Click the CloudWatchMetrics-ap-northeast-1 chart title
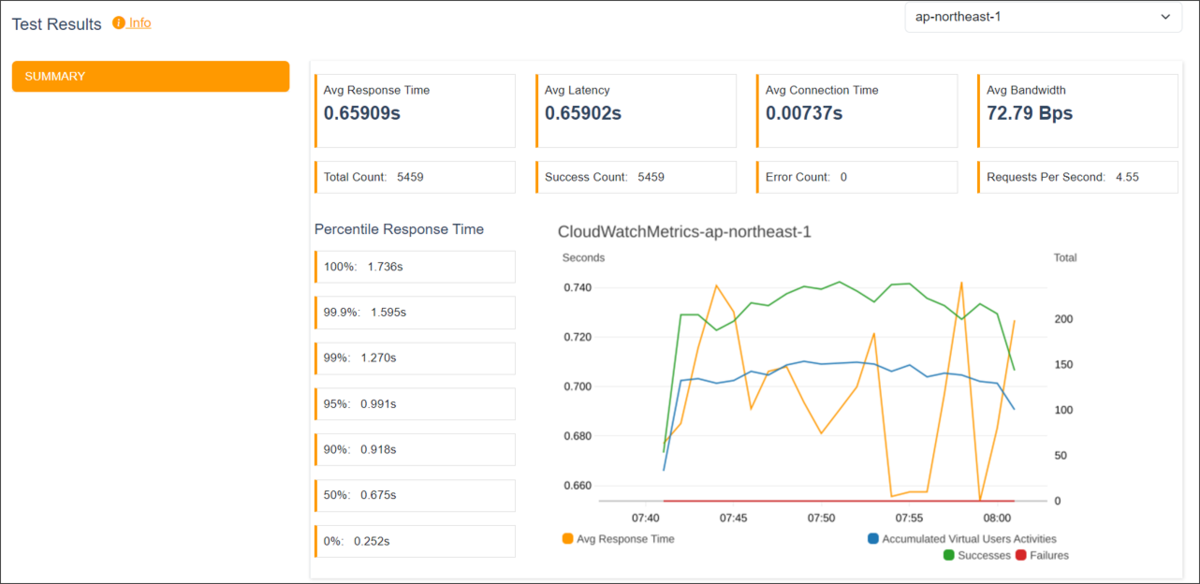1200x584 pixels. [x=684, y=232]
